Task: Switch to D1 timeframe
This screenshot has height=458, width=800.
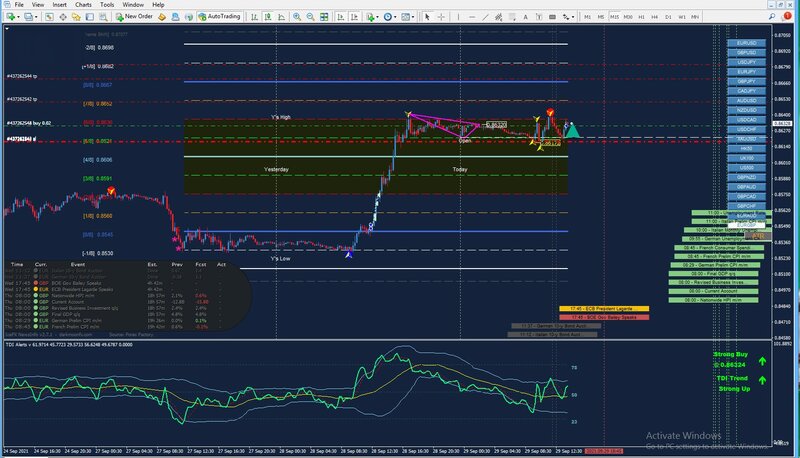Action: pos(668,17)
